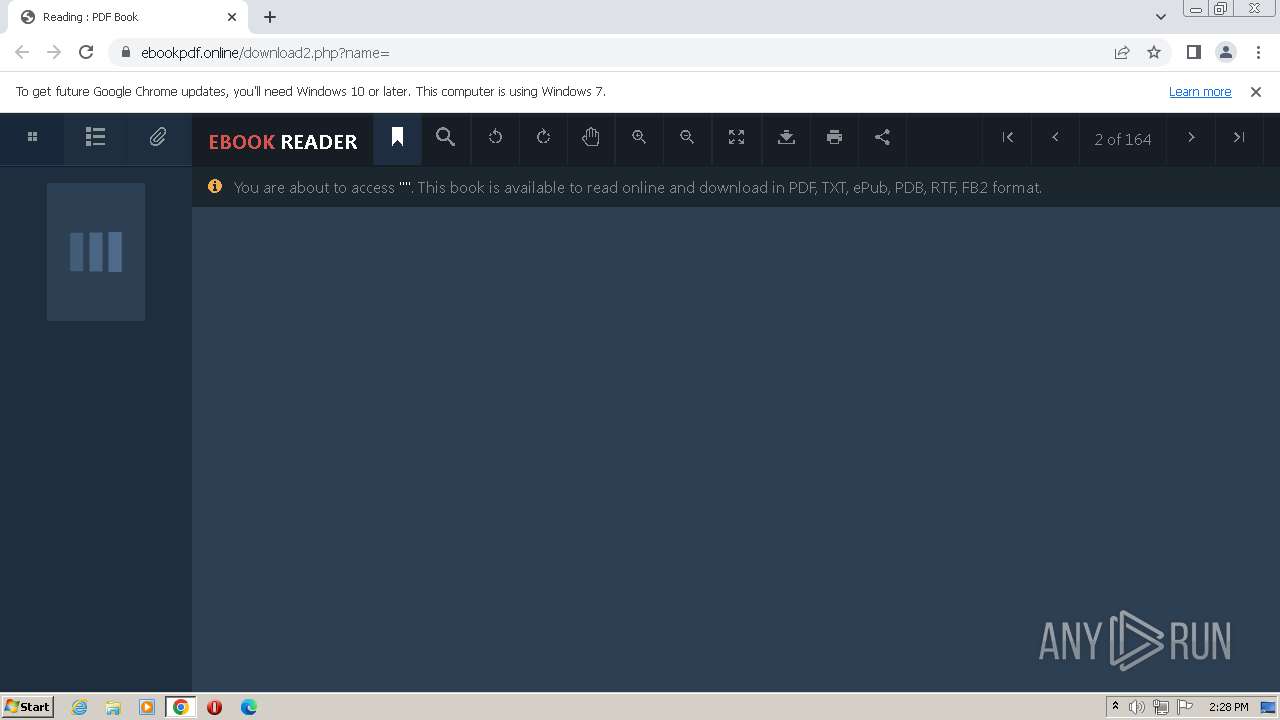Open Microsoft Edge from the taskbar

click(248, 707)
